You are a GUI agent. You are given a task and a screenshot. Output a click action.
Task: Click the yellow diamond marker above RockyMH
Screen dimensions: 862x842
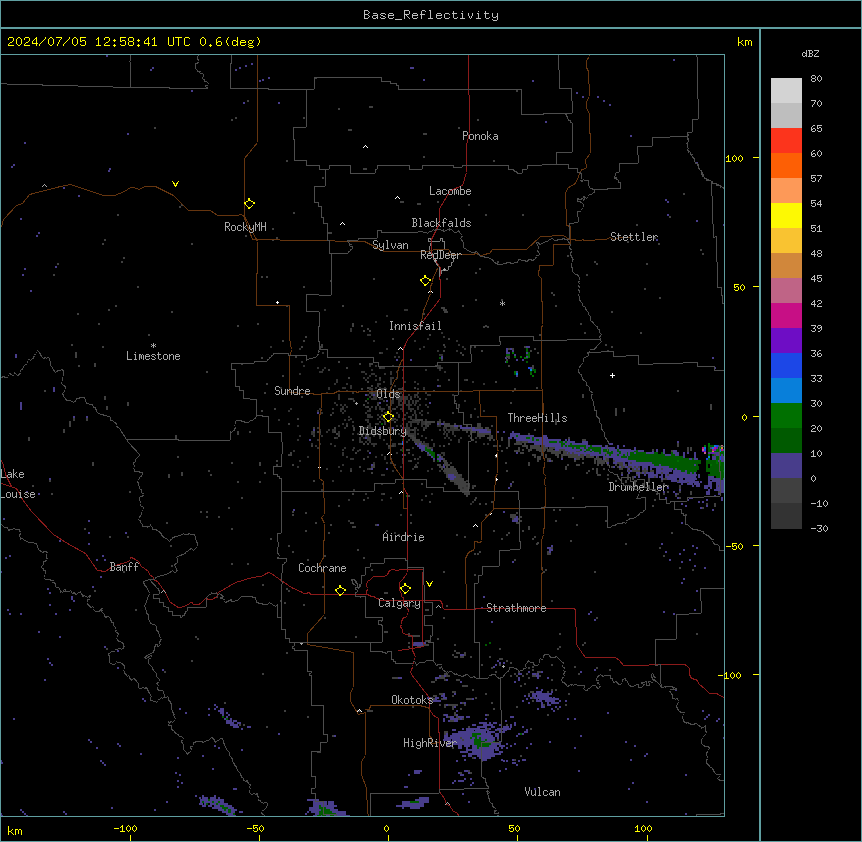(249, 204)
